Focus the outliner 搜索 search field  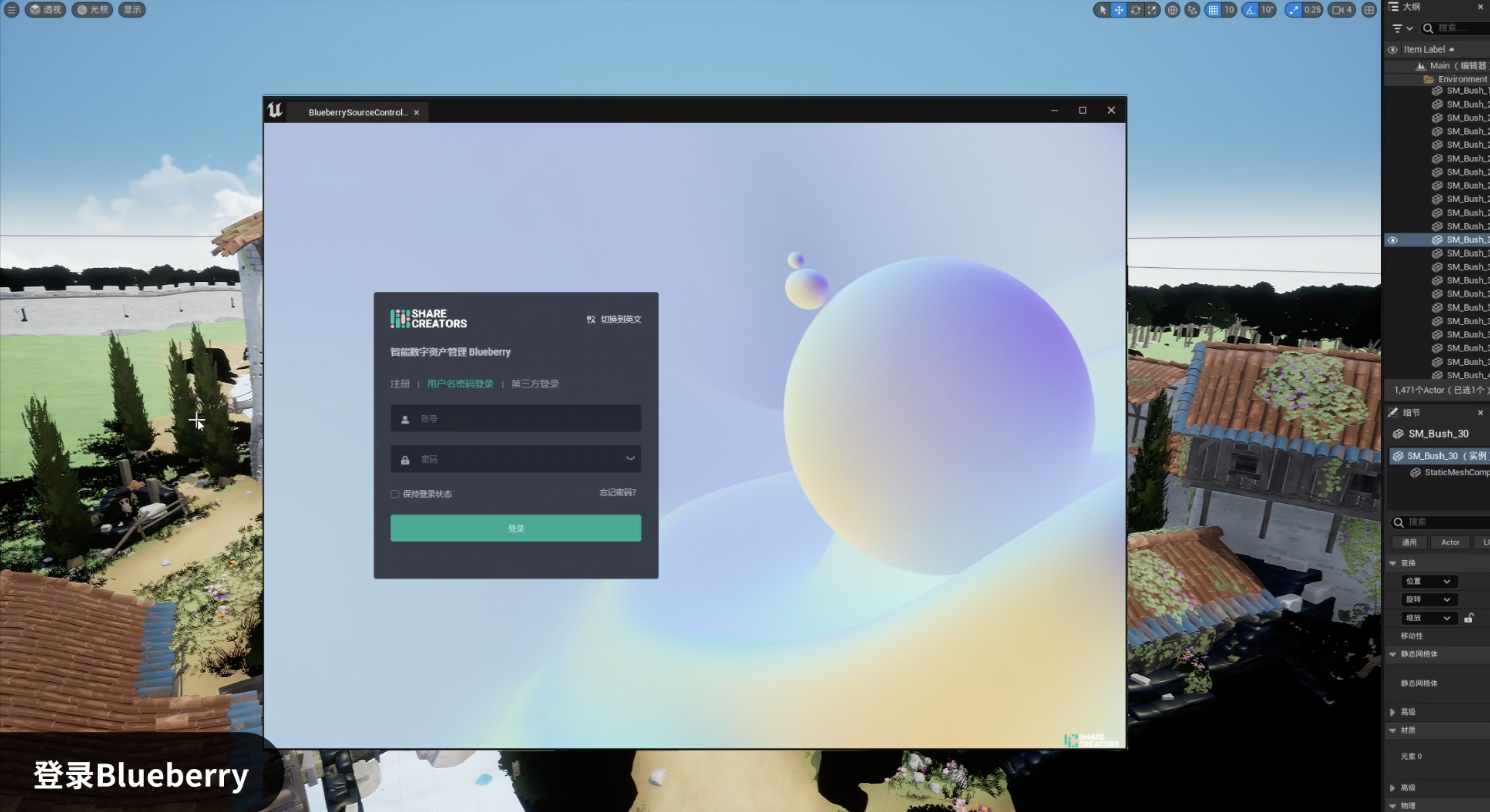(1459, 28)
